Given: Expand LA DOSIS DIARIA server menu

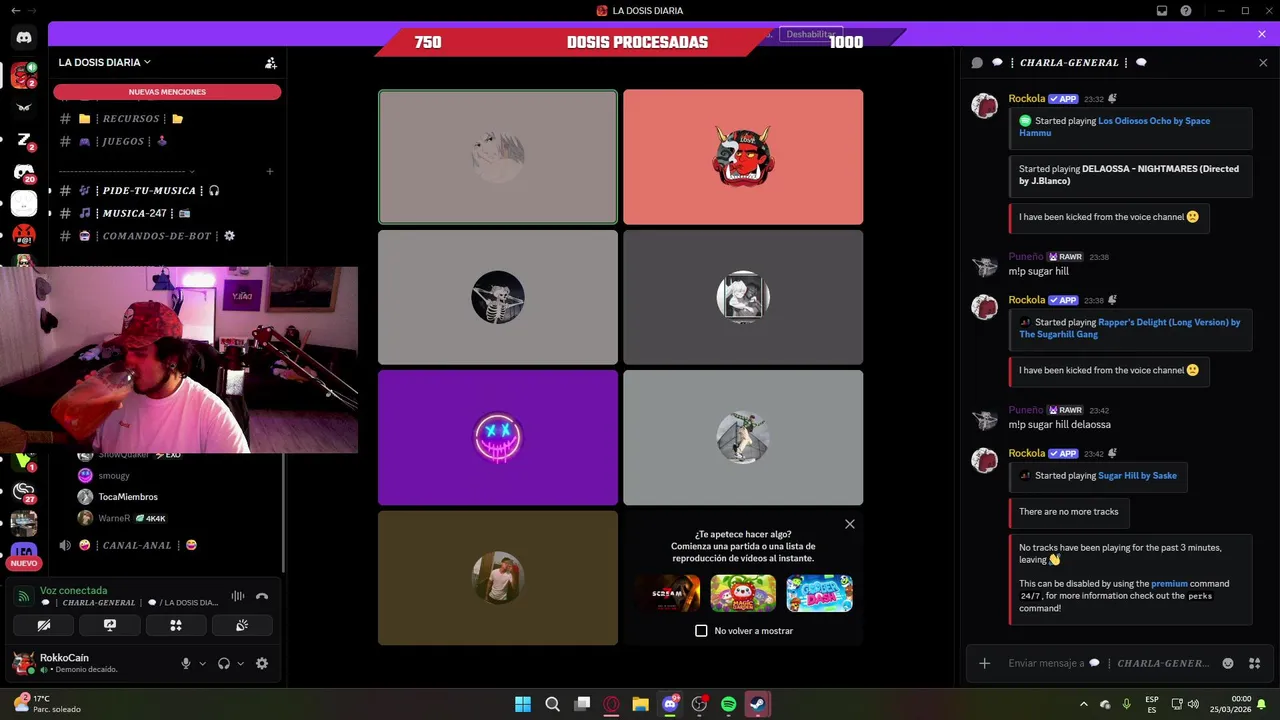Looking at the screenshot, I should point(104,62).
